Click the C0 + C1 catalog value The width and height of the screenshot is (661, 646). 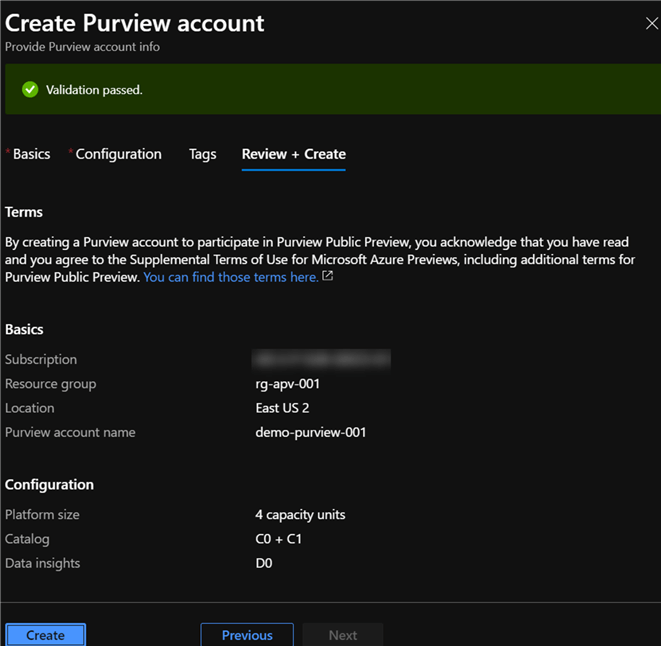279,539
